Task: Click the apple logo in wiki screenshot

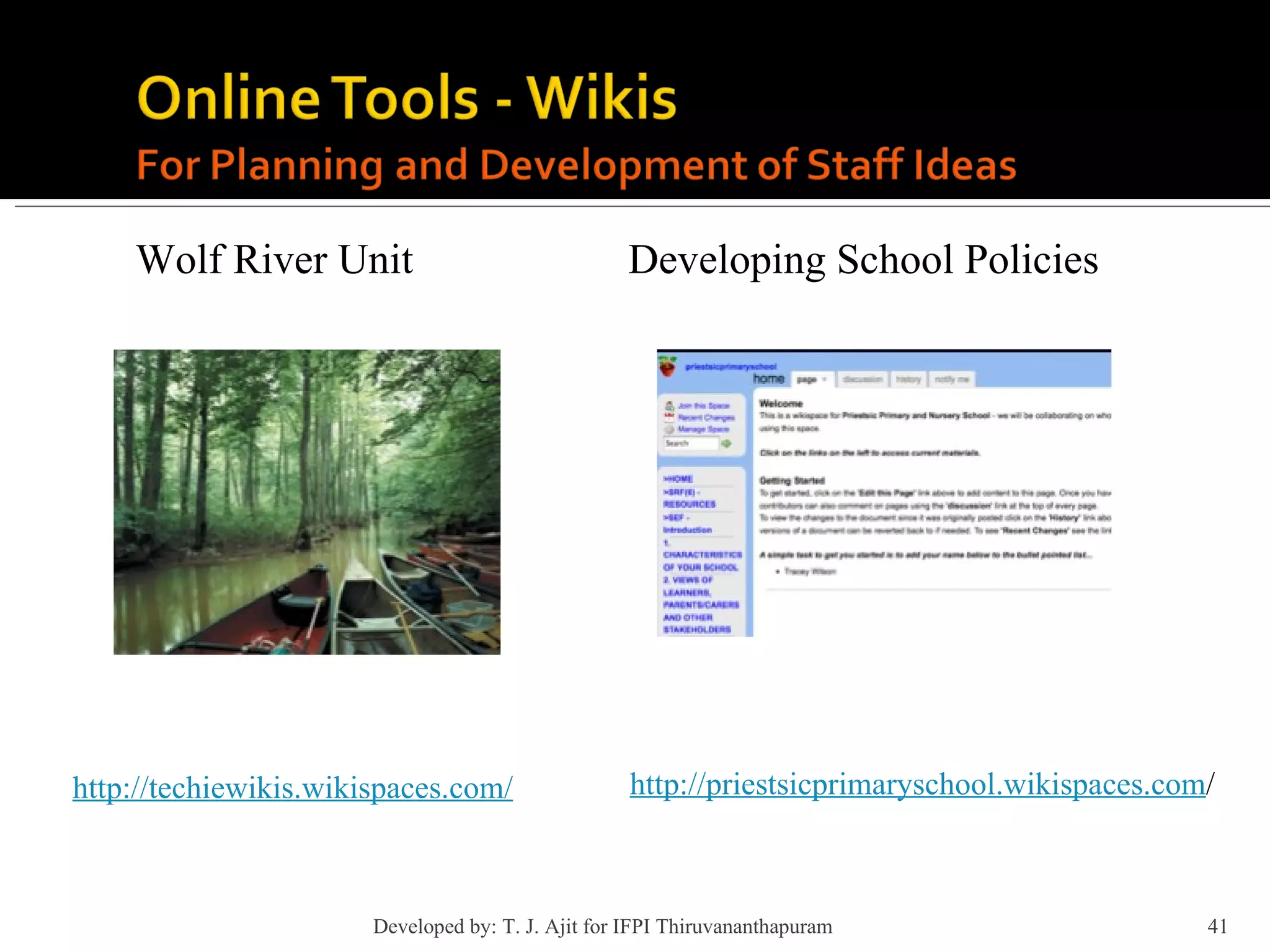Action: tap(667, 366)
